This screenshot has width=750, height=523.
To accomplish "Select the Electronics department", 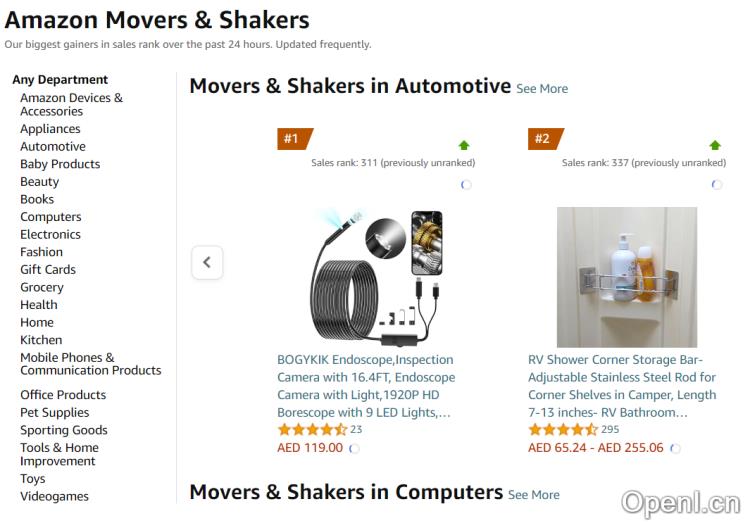I will pyautogui.click(x=50, y=235).
